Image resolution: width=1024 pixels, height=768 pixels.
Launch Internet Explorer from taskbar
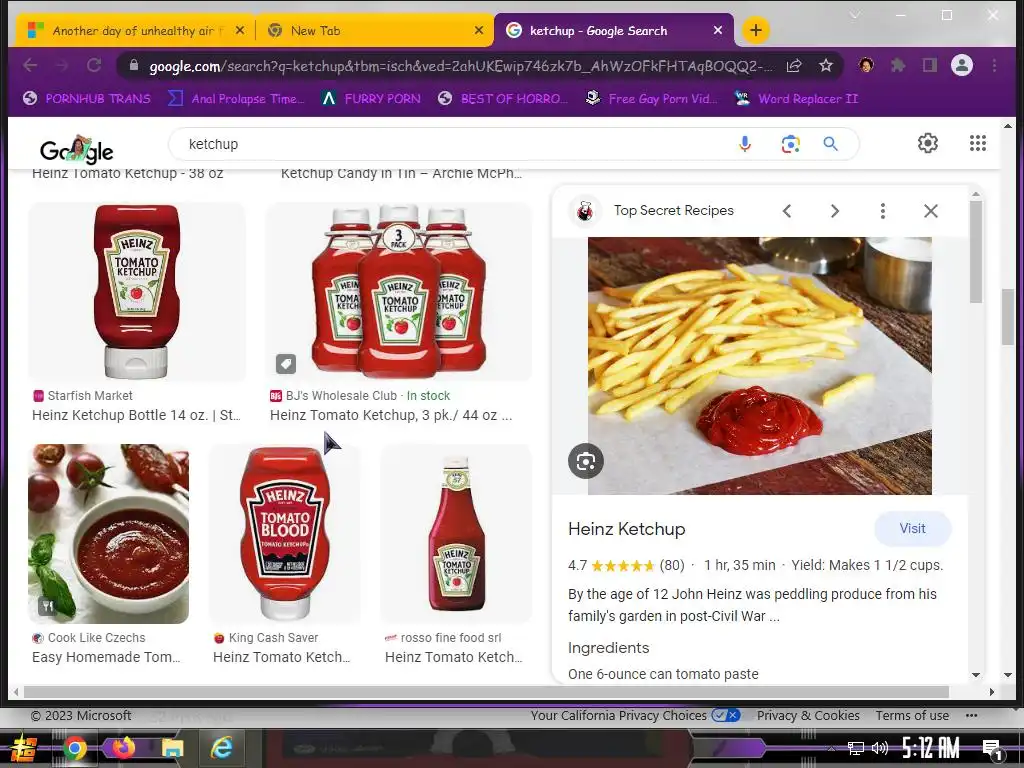tap(221, 748)
